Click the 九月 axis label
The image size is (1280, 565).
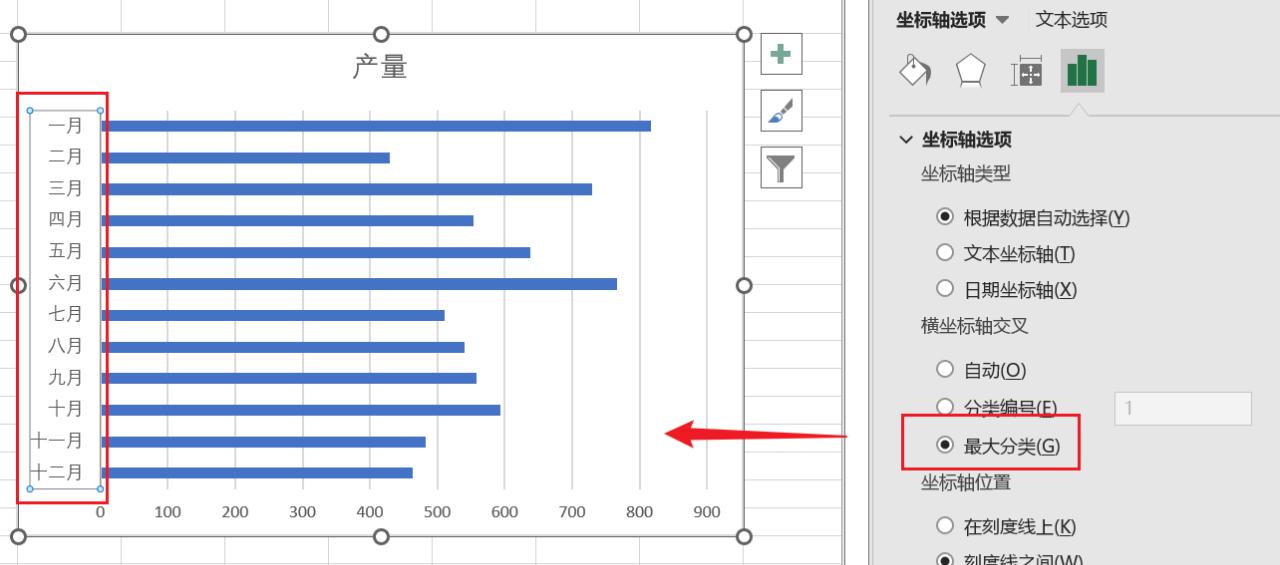tap(65, 378)
